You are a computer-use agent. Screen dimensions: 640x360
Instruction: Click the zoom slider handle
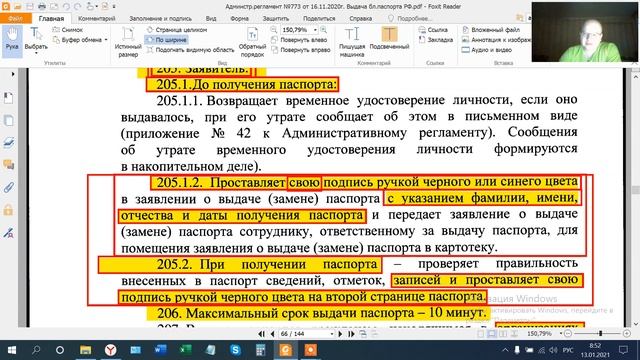[600, 333]
